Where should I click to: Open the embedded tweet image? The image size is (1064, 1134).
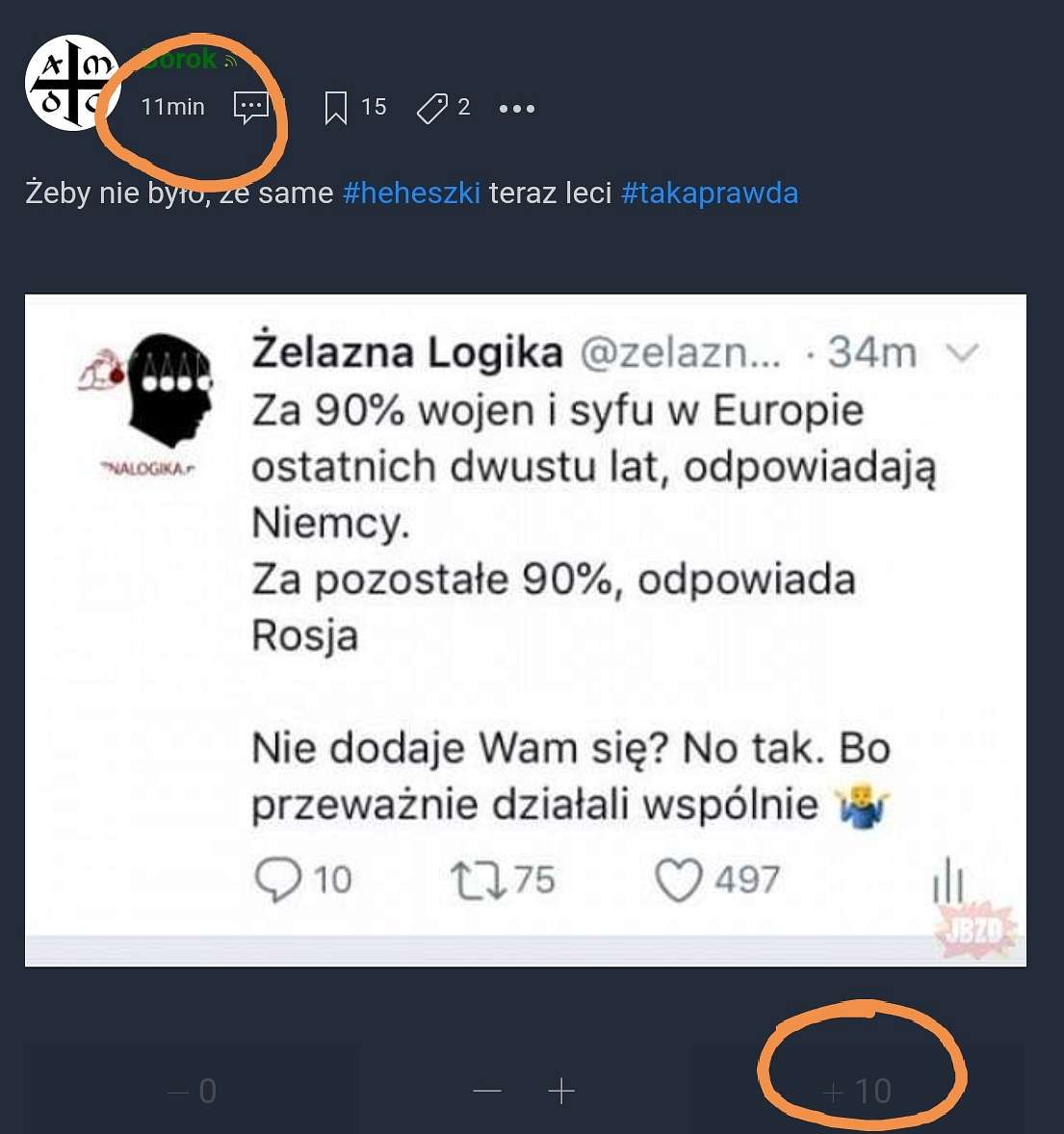pos(525,630)
